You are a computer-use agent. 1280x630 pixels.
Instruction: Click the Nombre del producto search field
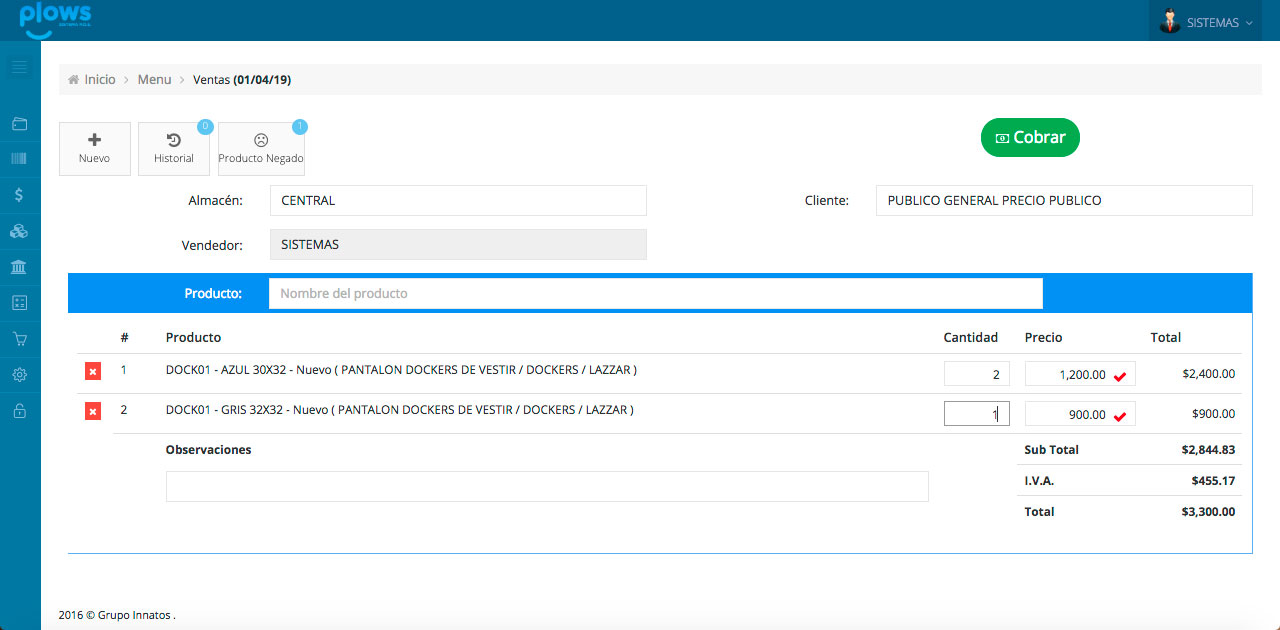point(655,293)
